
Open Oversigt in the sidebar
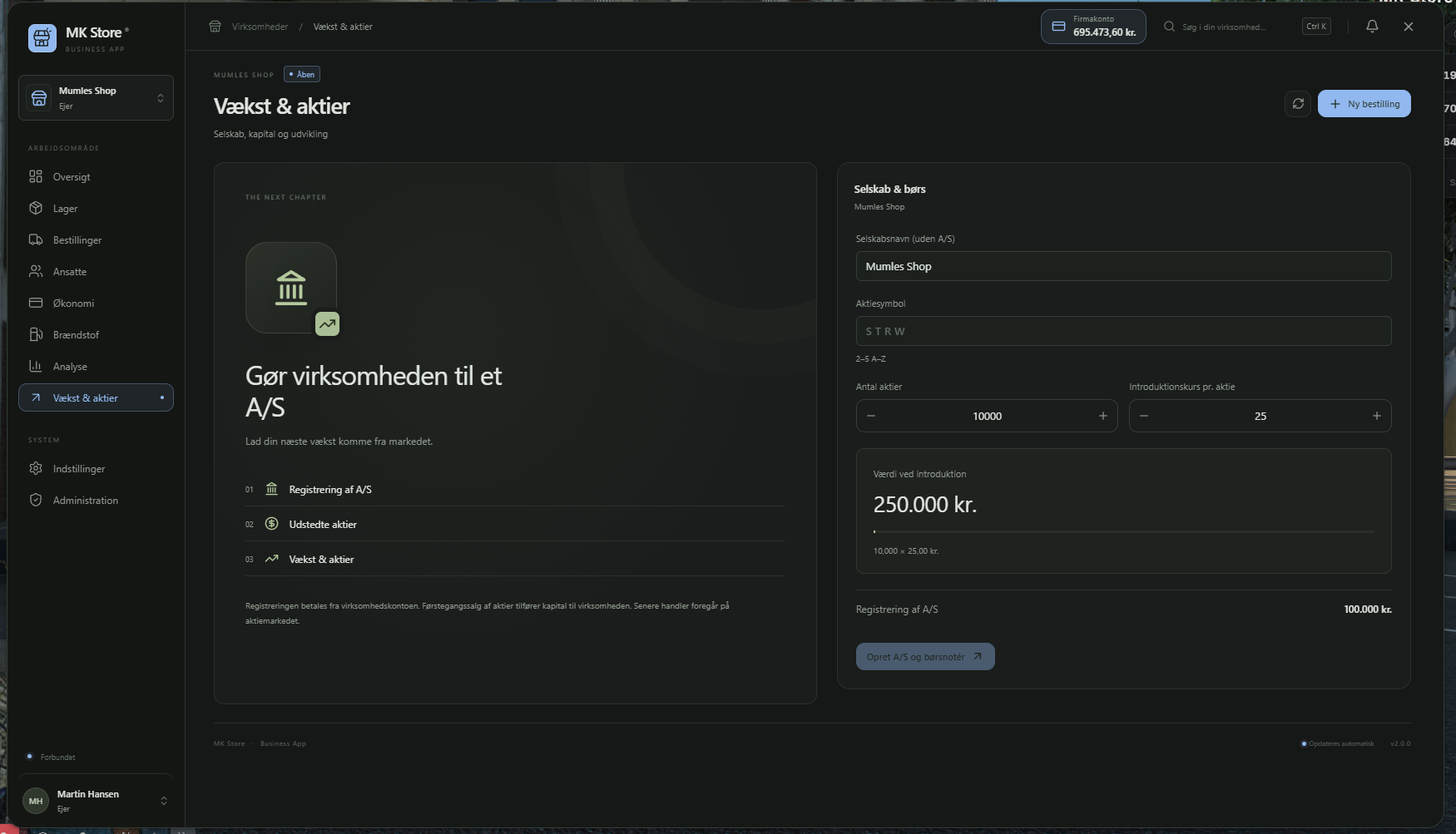[96, 176]
